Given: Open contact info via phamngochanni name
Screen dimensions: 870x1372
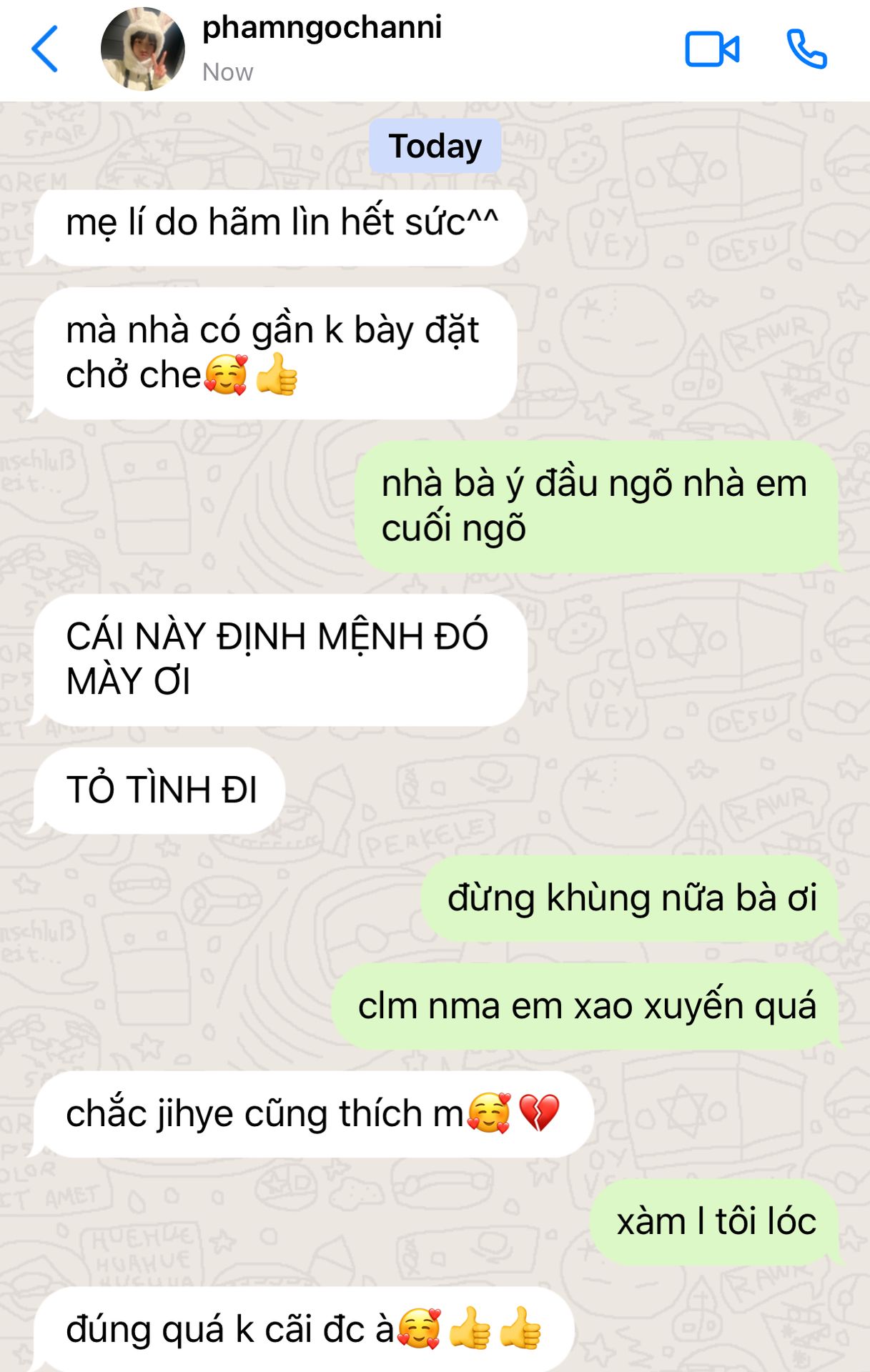Looking at the screenshot, I should coord(322,27).
